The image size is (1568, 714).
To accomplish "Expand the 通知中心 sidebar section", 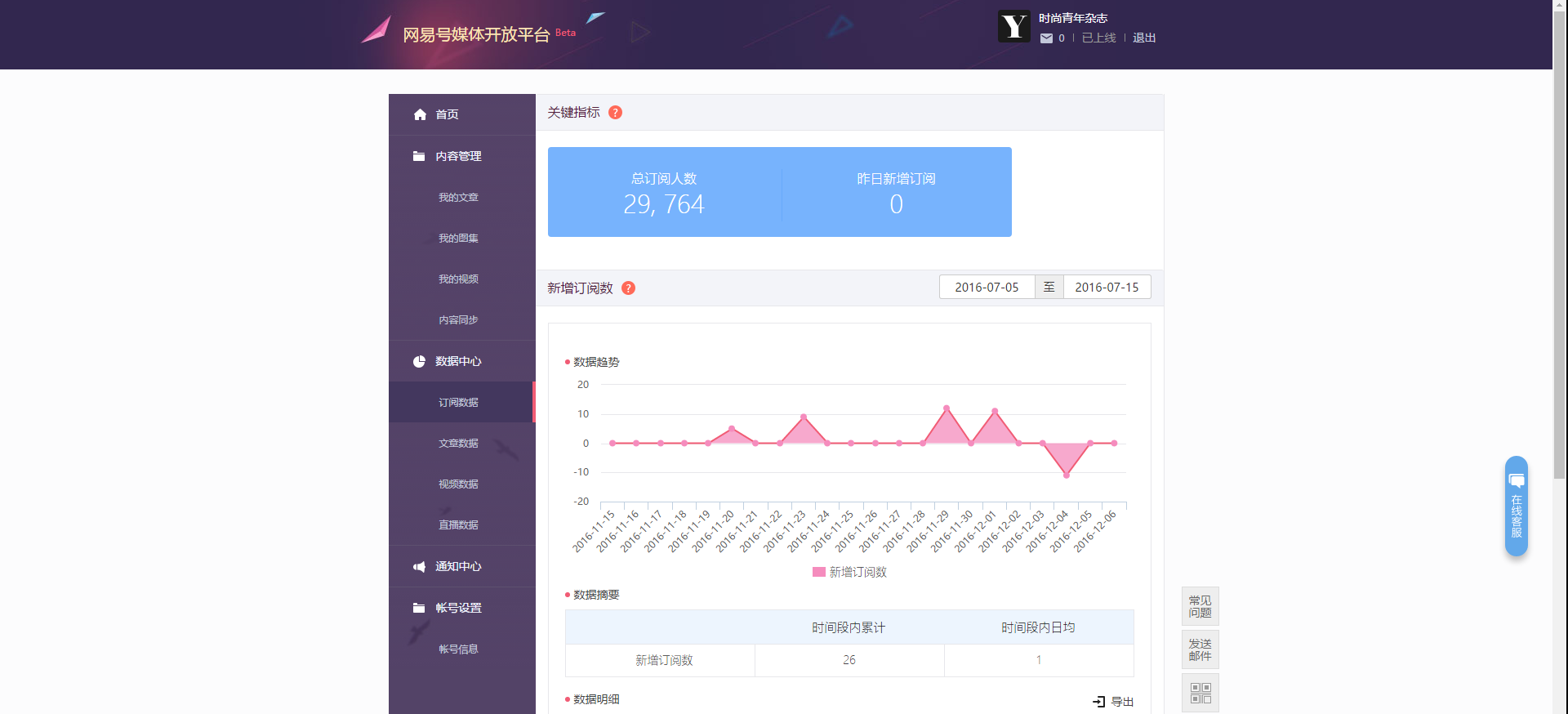I will point(458,566).
